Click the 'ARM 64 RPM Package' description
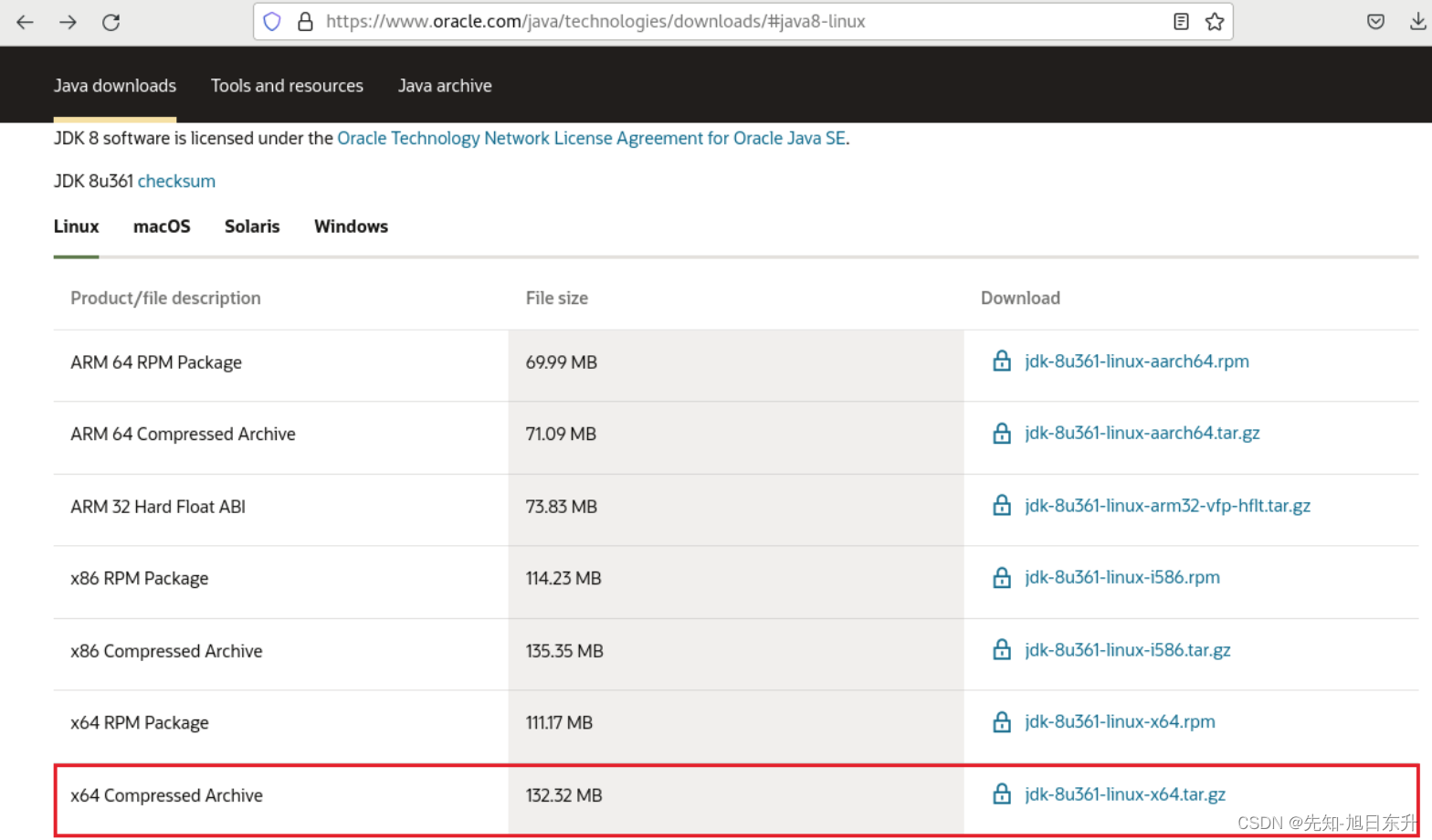Screen dimensions: 1432x840 tap(156, 362)
